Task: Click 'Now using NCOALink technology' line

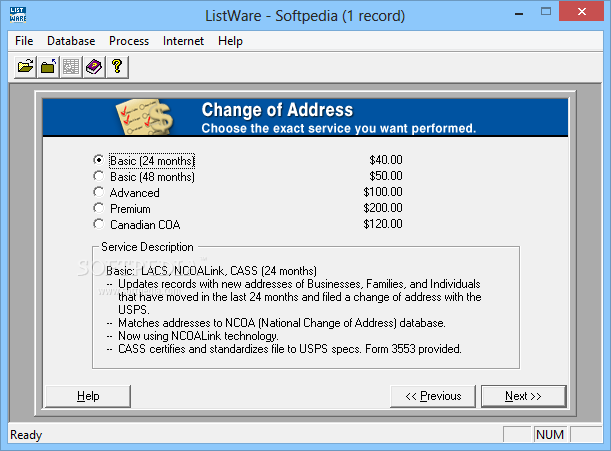Action: (198, 336)
